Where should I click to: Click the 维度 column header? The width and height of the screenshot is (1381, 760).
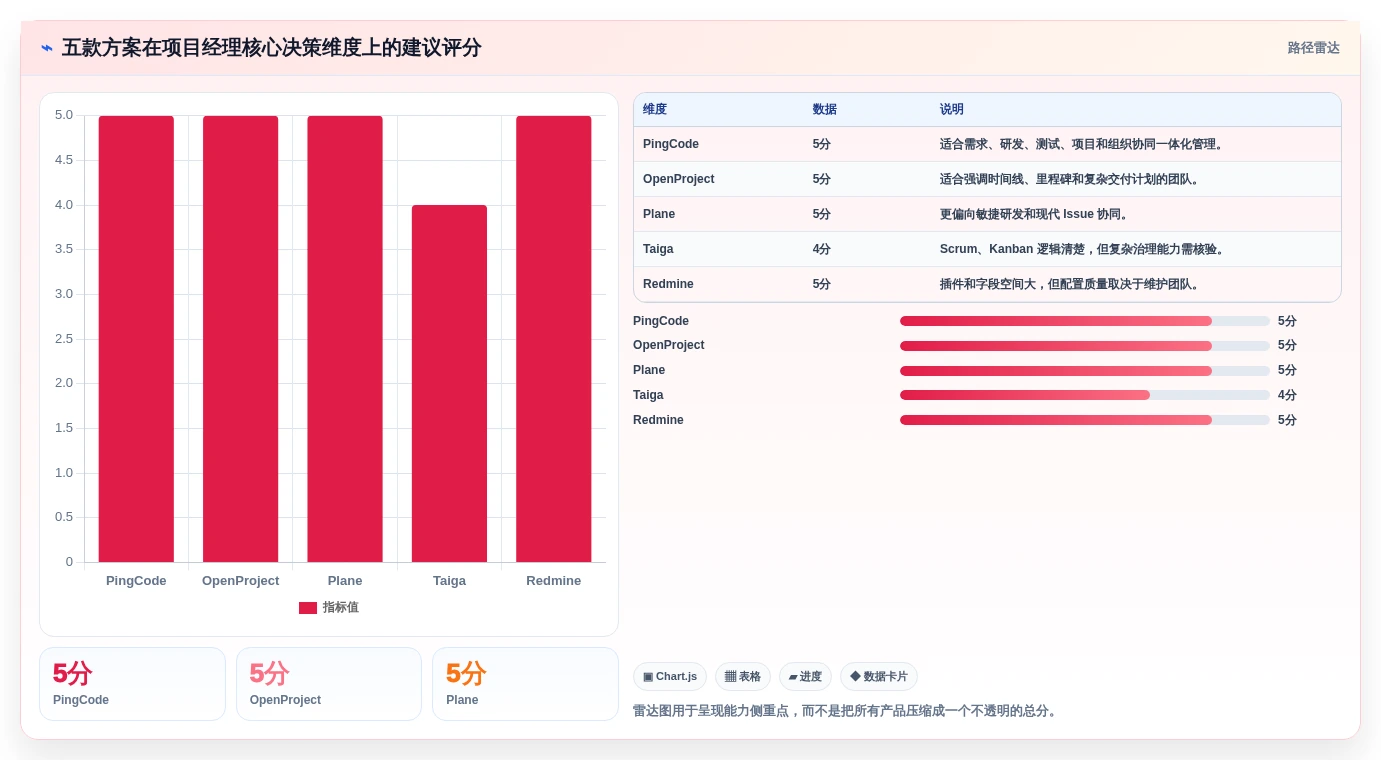655,110
